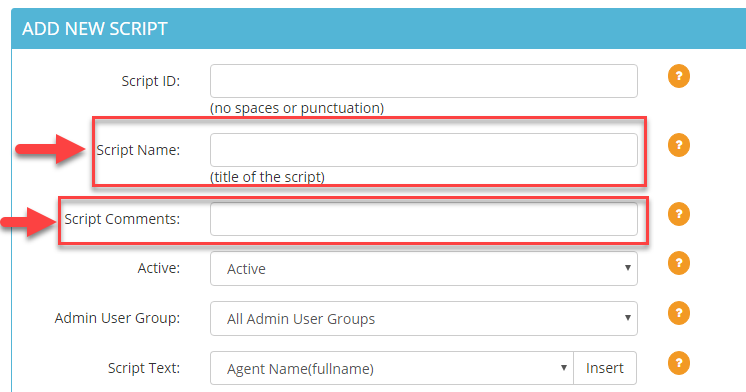Click the Insert button
Image resolution: width=746 pixels, height=392 pixels.
(x=605, y=368)
